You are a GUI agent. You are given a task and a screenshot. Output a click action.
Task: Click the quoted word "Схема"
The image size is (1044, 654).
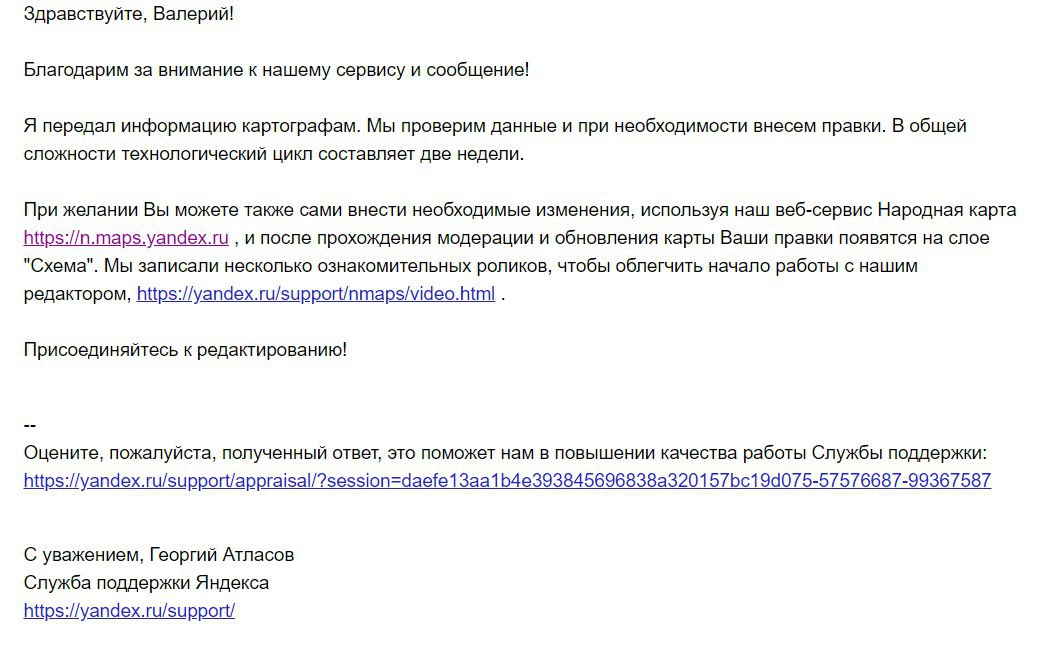click(x=59, y=266)
